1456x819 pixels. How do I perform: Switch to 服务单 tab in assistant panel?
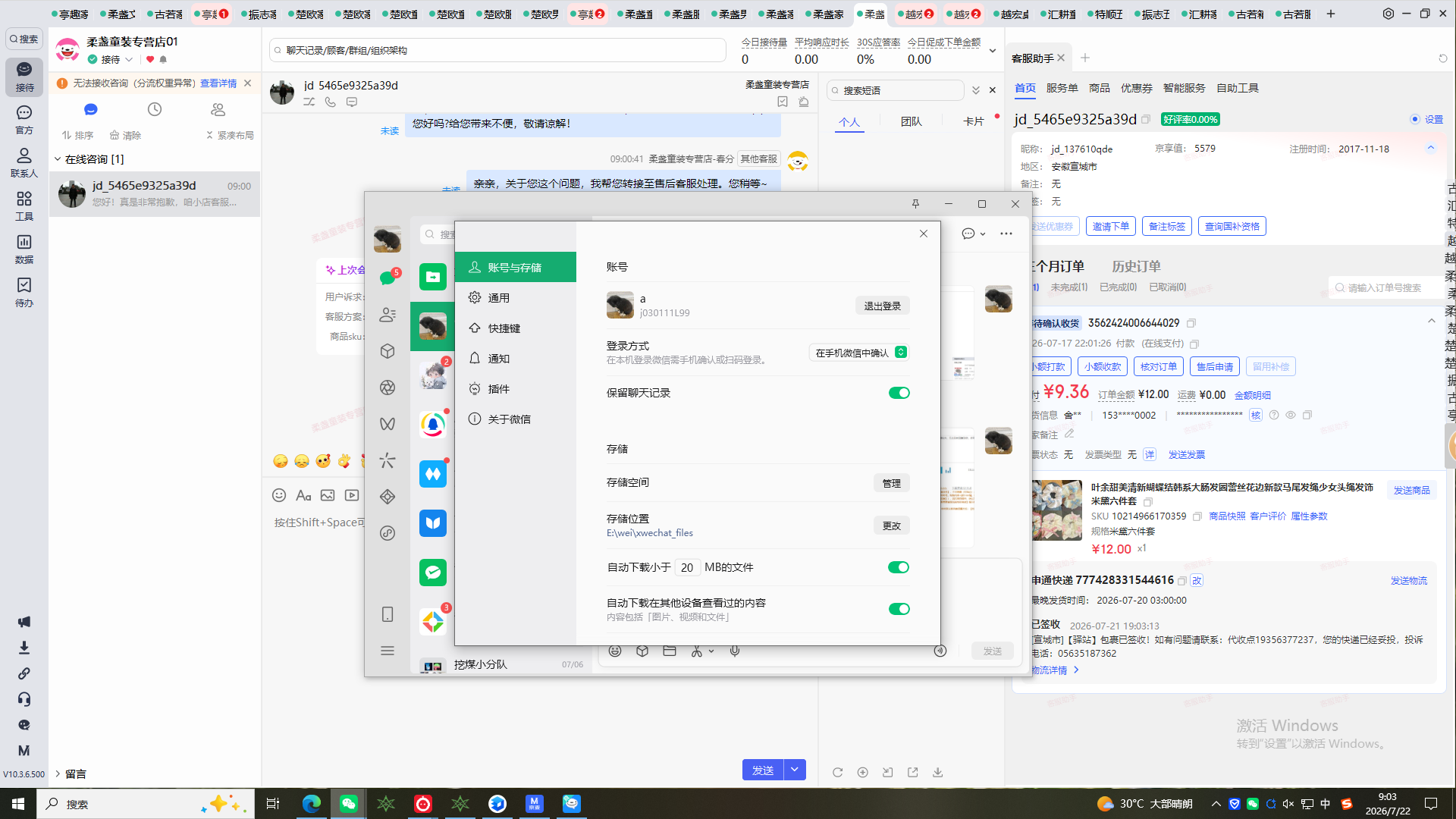point(1062,88)
